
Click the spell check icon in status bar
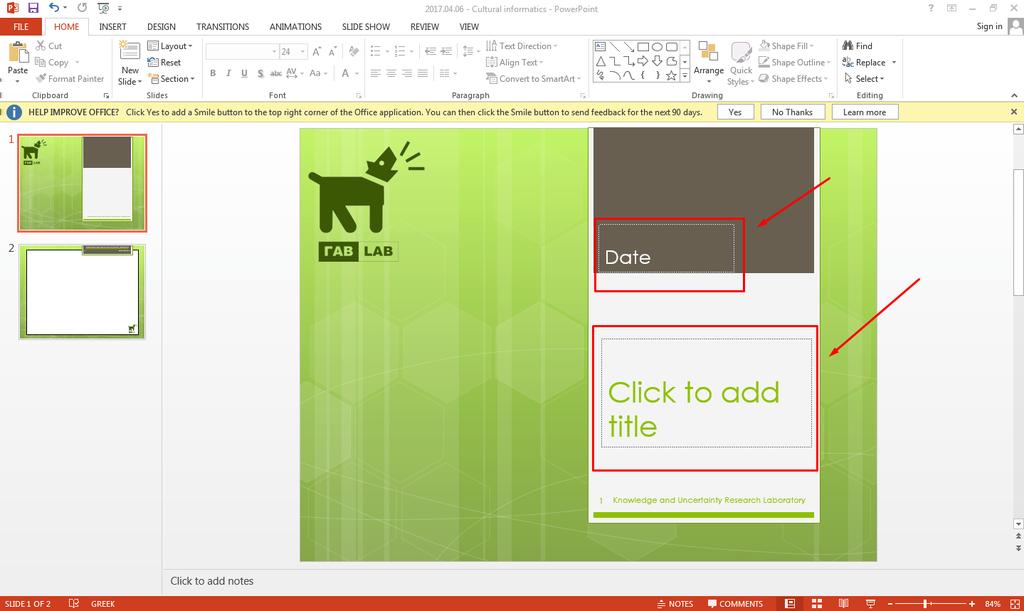coord(74,604)
